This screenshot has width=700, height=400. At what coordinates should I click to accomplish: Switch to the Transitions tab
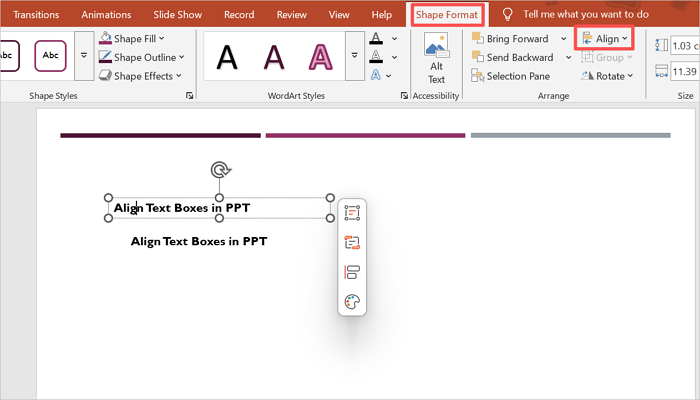pyautogui.click(x=36, y=15)
